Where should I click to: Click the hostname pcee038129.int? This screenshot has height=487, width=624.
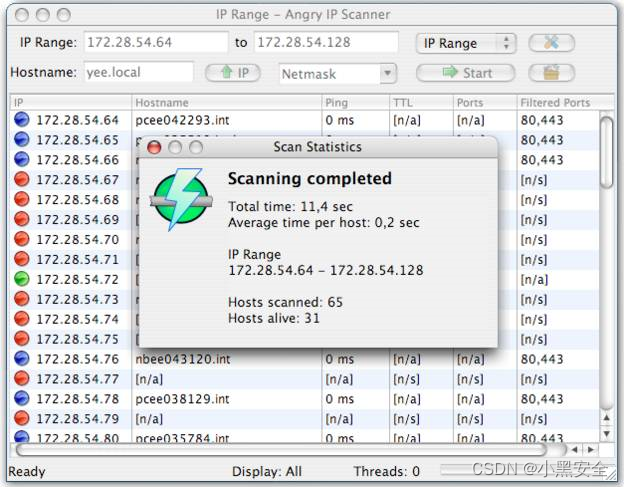pyautogui.click(x=182, y=399)
